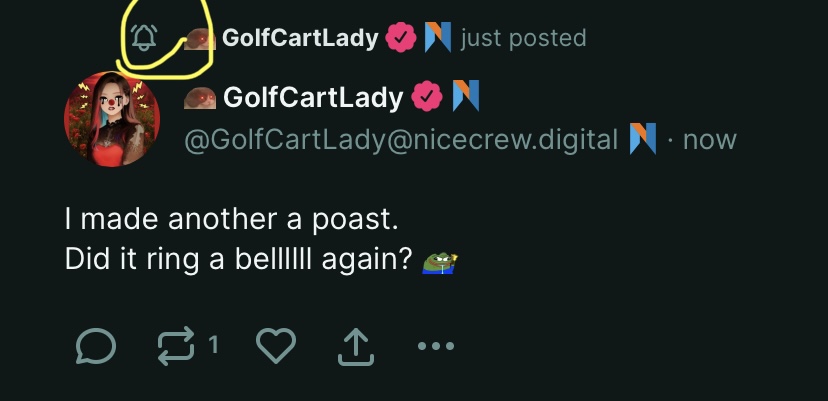Click the pink verified badge beside the display name

(x=428, y=97)
